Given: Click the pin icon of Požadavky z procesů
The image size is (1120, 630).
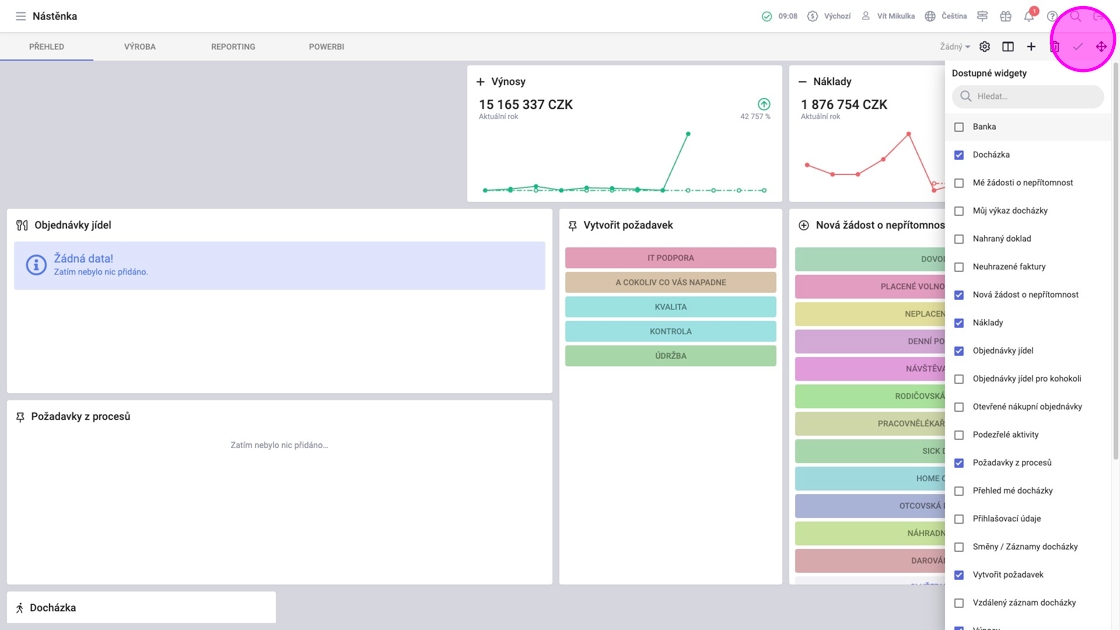Looking at the screenshot, I should pyautogui.click(x=20, y=416).
